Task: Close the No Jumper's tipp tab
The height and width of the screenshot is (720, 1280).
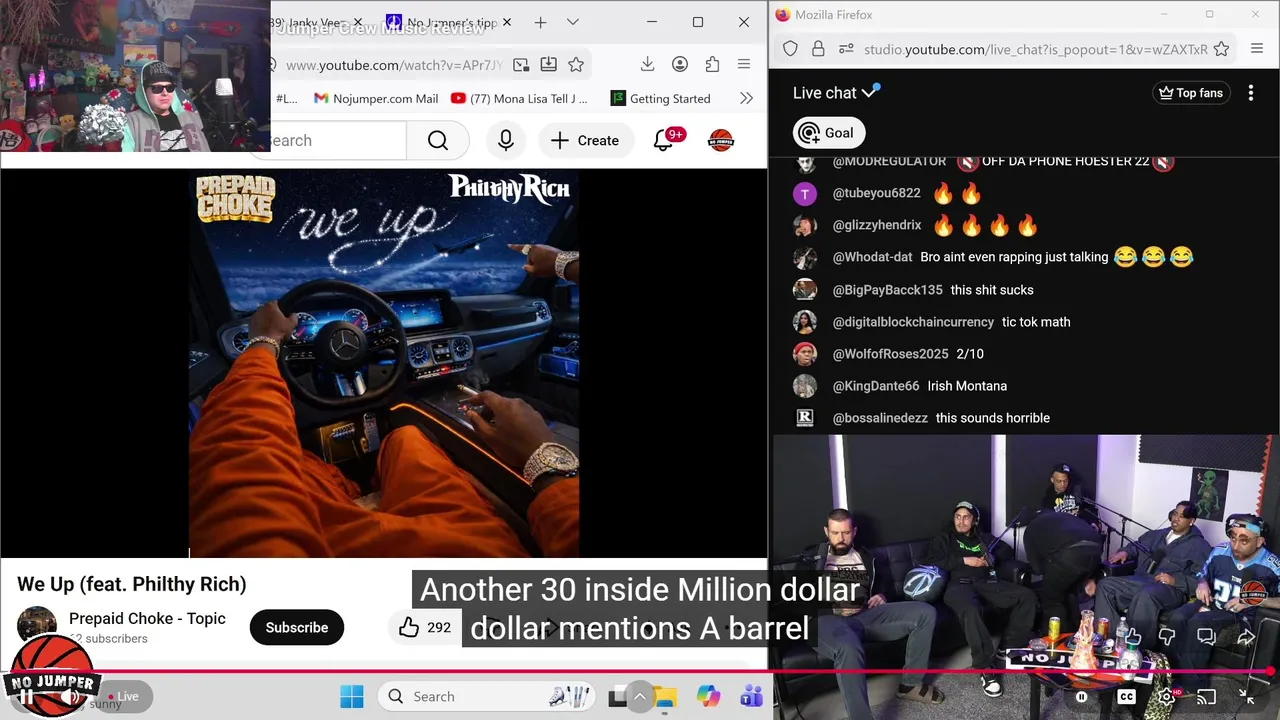Action: pos(507,22)
